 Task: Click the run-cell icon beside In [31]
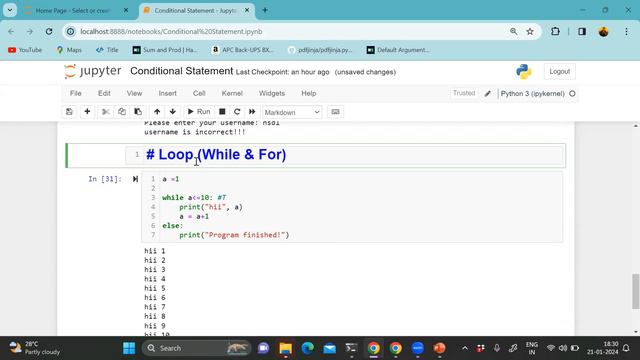coord(135,179)
